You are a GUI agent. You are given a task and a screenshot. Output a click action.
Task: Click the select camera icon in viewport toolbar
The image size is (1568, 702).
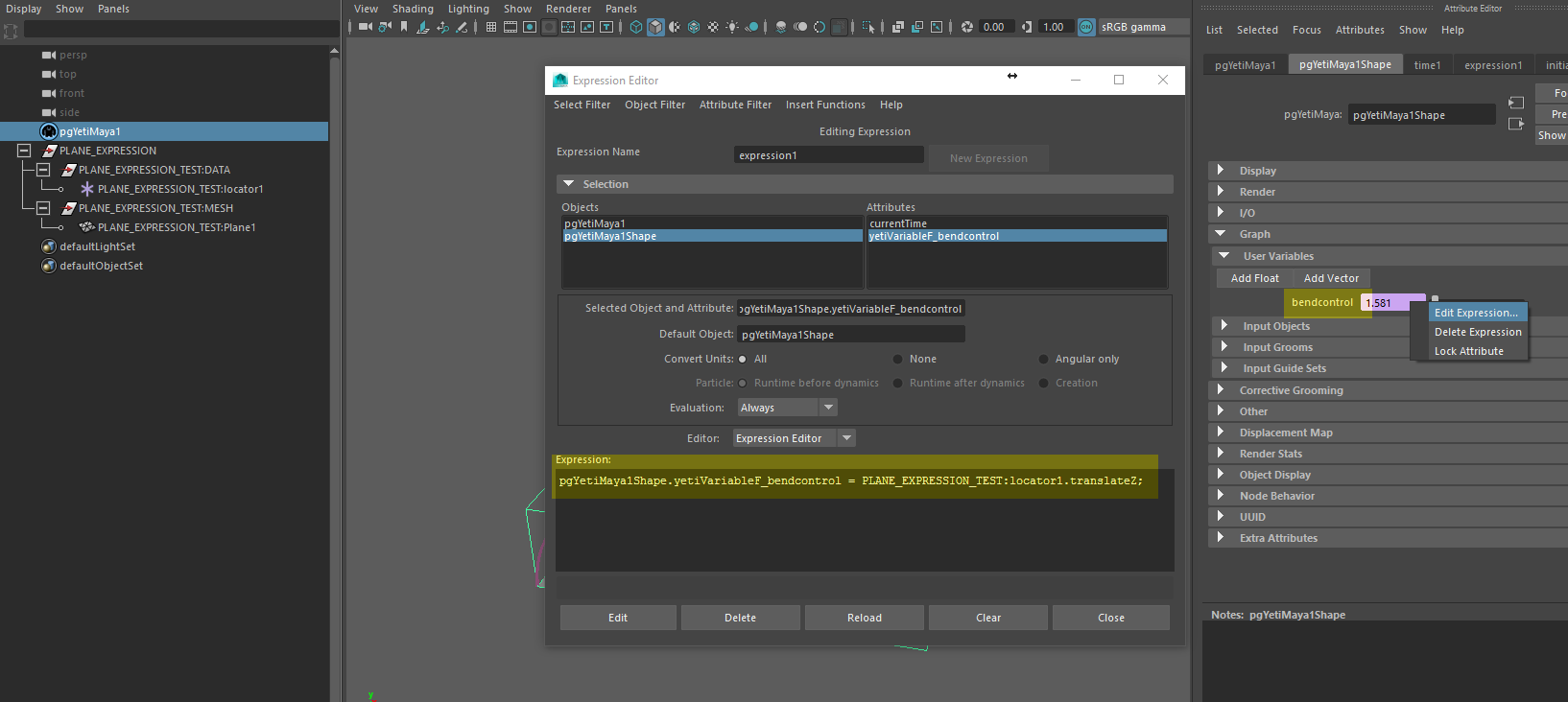click(x=365, y=27)
